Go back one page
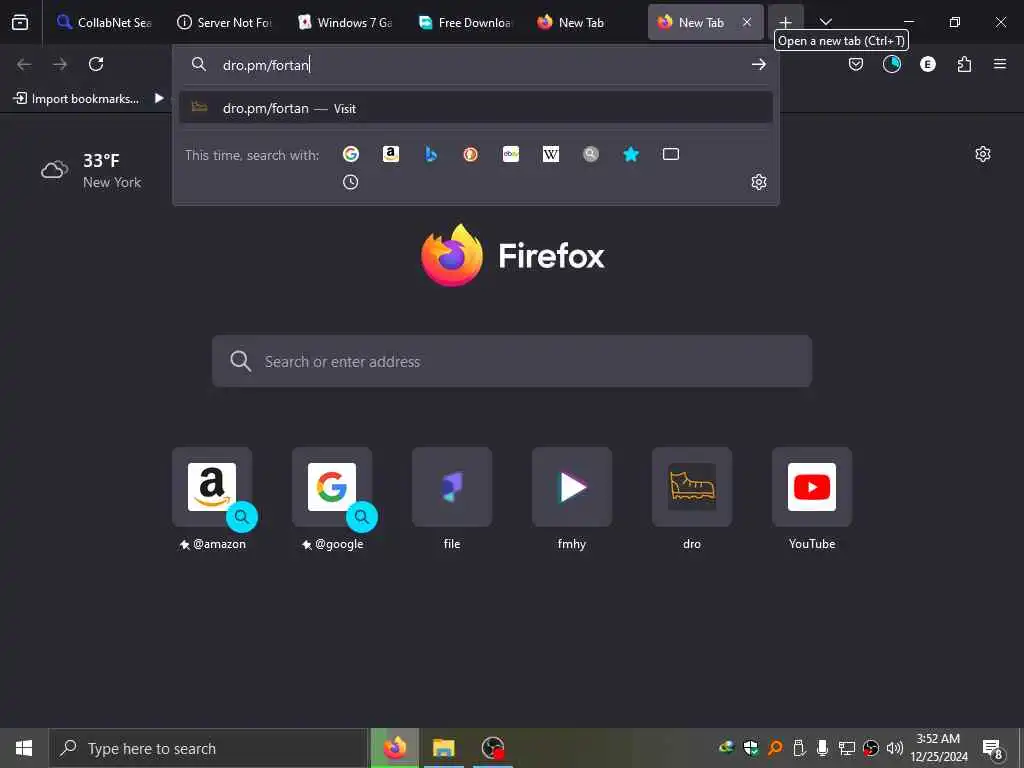Viewport: 1024px width, 768px height. click(x=24, y=64)
